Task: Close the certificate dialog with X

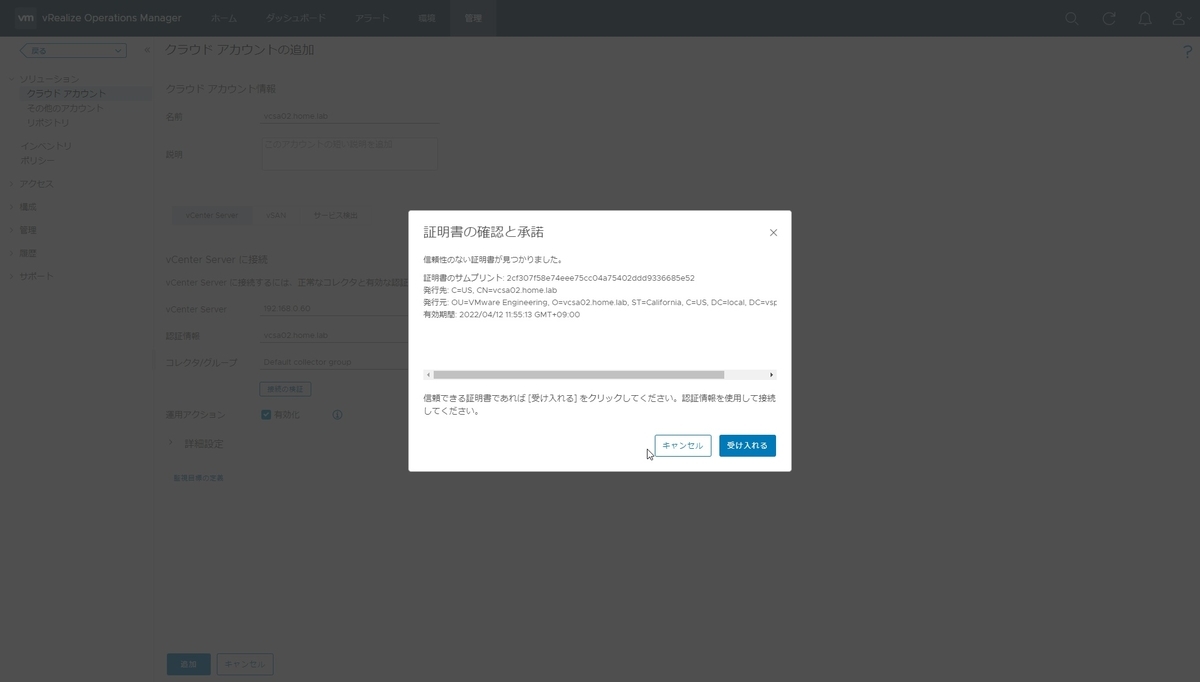Action: pyautogui.click(x=773, y=232)
